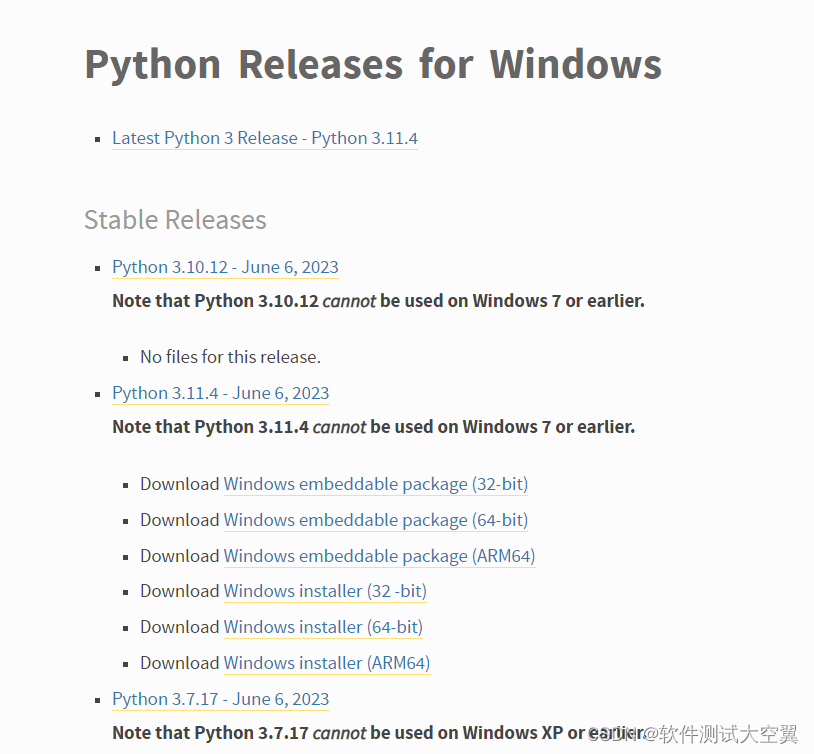
Task: Open the Latest Python 3 Release link
Action: click(264, 138)
